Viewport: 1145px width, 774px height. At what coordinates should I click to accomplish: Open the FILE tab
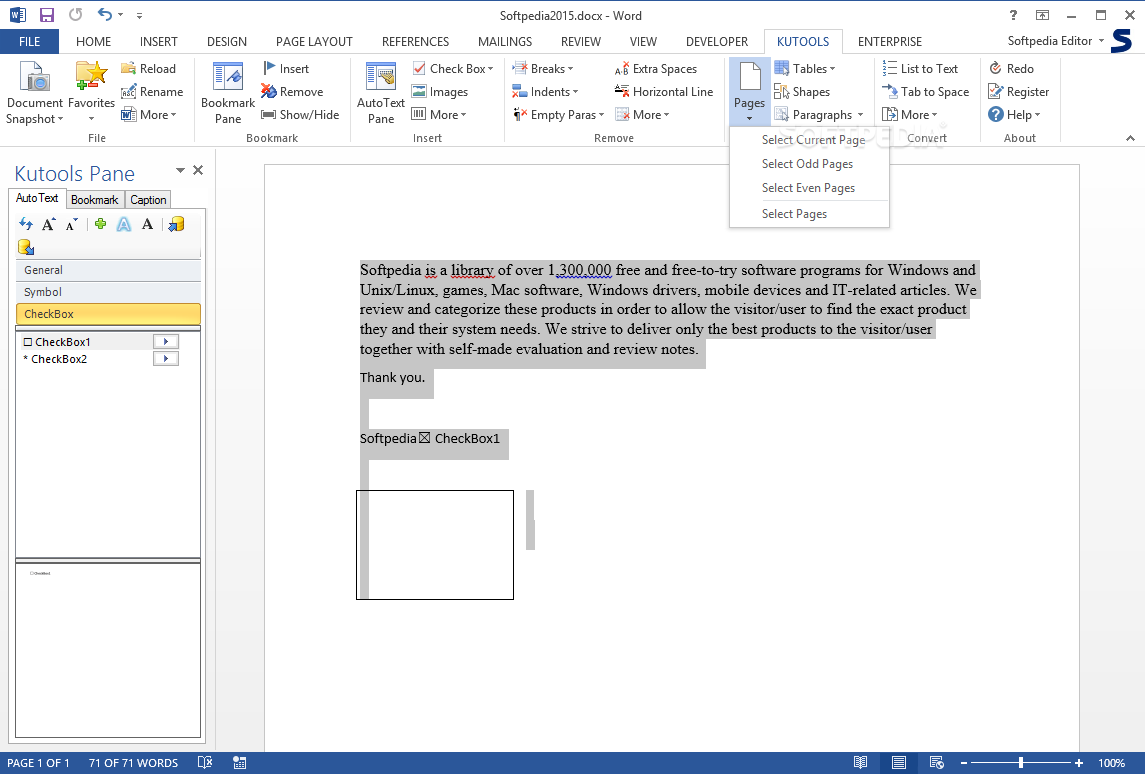click(29, 42)
